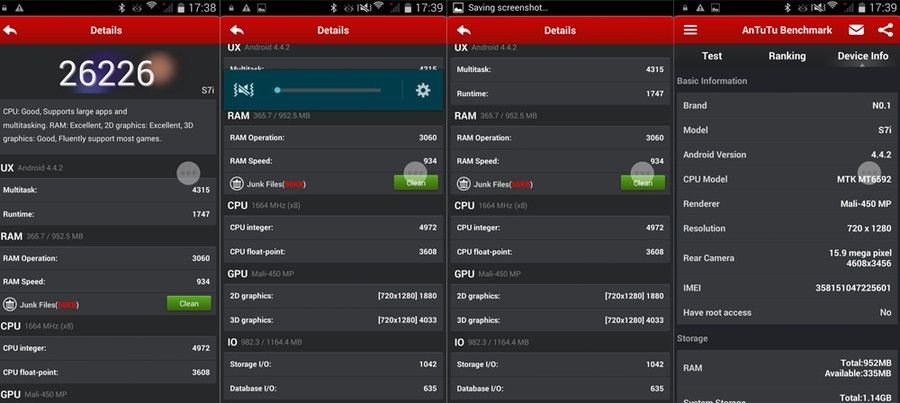Tap the picture icon beside Saving screenshot text
The image size is (900, 403).
(x=458, y=7)
